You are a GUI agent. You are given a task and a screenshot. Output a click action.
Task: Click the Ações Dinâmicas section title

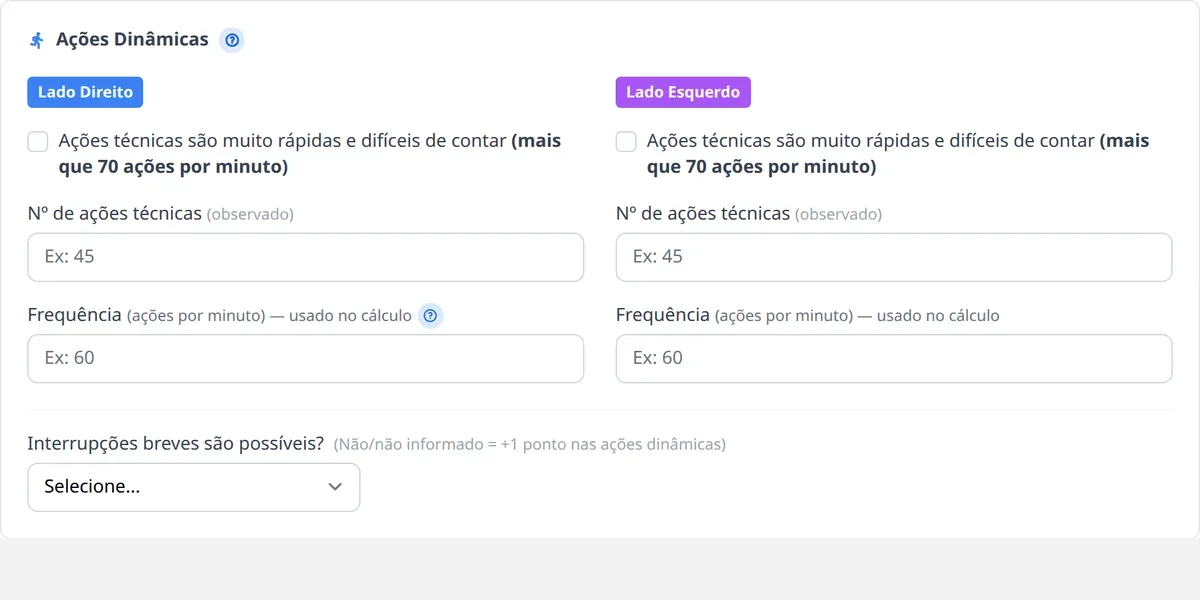[x=132, y=40]
